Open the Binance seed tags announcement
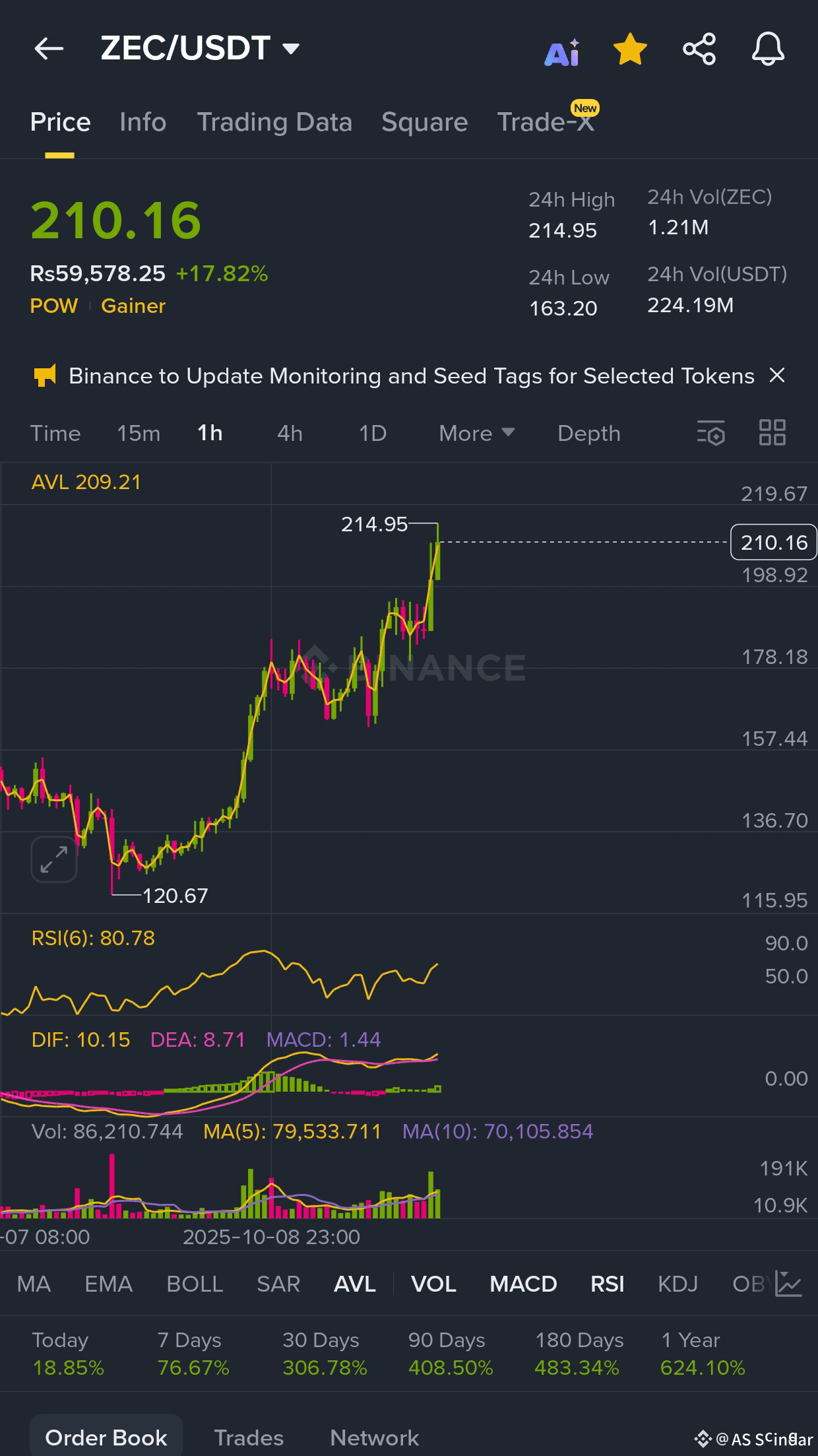The height and width of the screenshot is (1456, 818). click(x=412, y=376)
